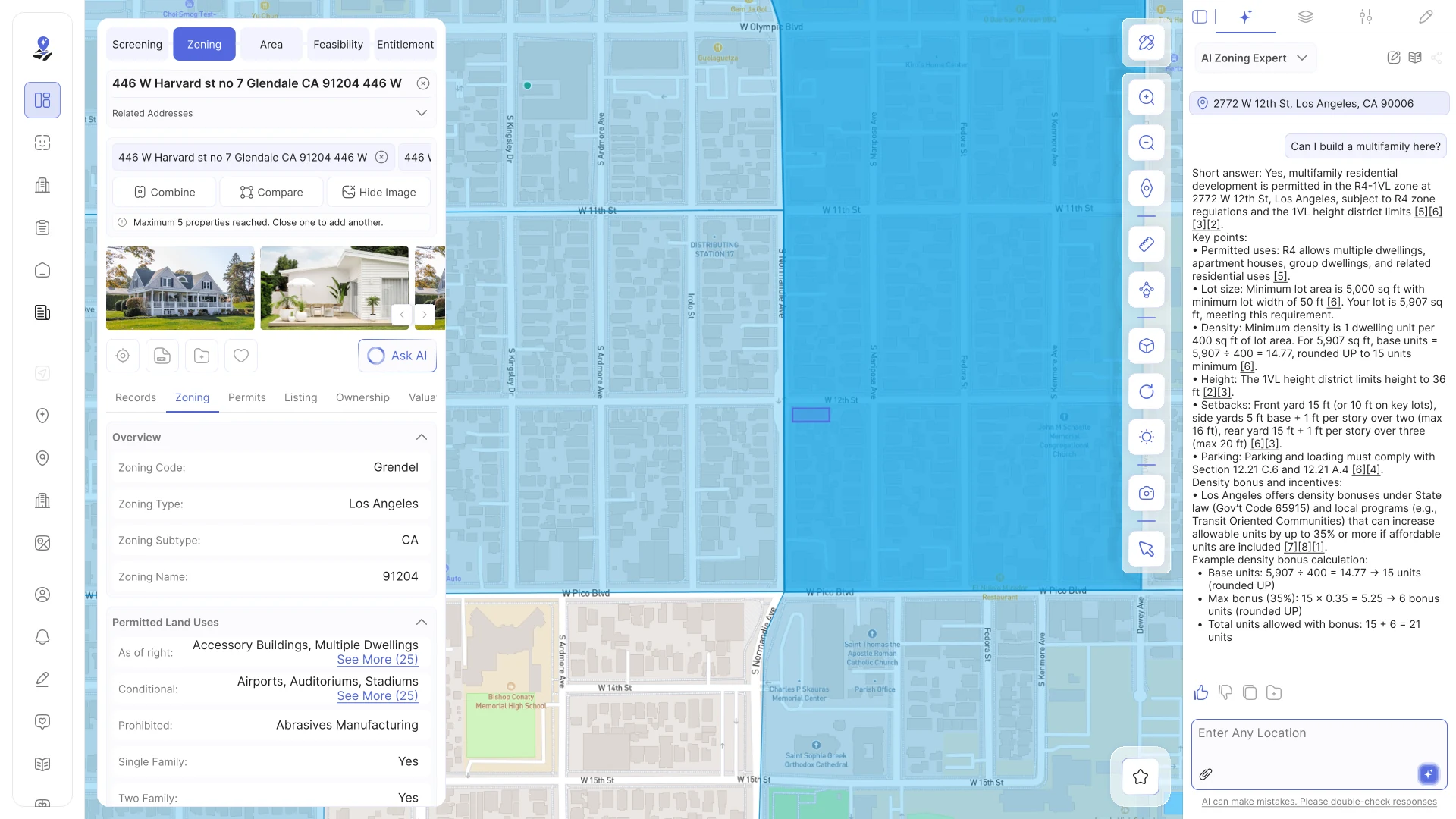Select the ruler measure tool
This screenshot has height=819, width=1456.
pos(1147,243)
